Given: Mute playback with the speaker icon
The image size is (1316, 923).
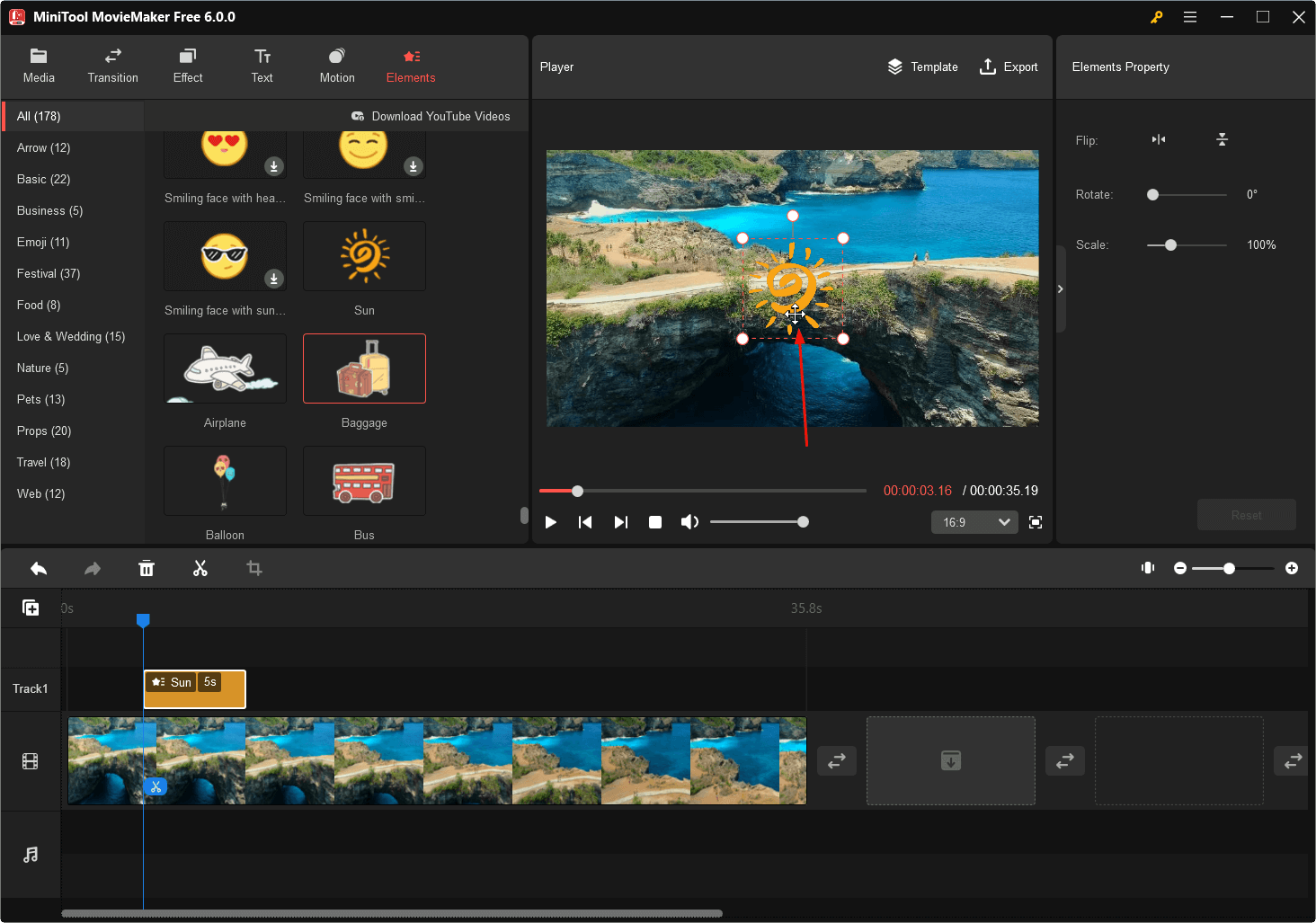Looking at the screenshot, I should coord(689,521).
